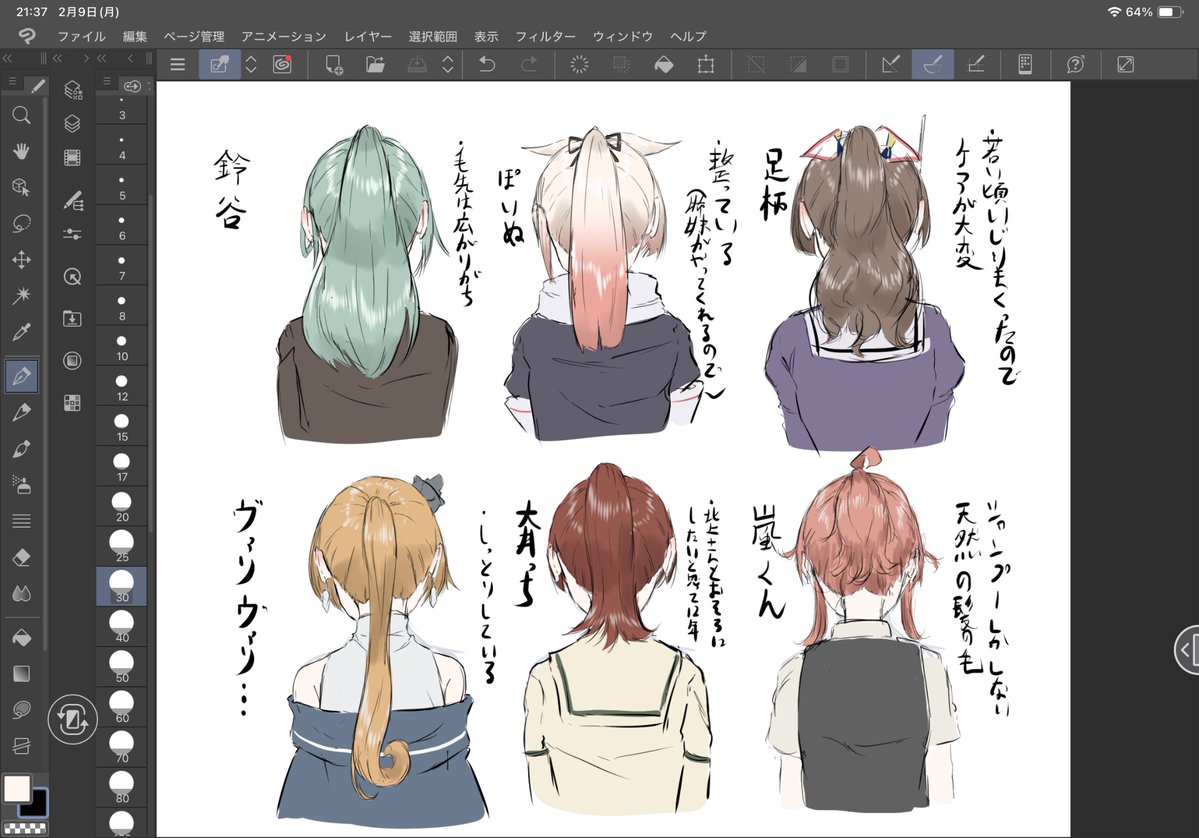Open the smartphone companion mode icon
The height and width of the screenshot is (838, 1199).
(1025, 65)
